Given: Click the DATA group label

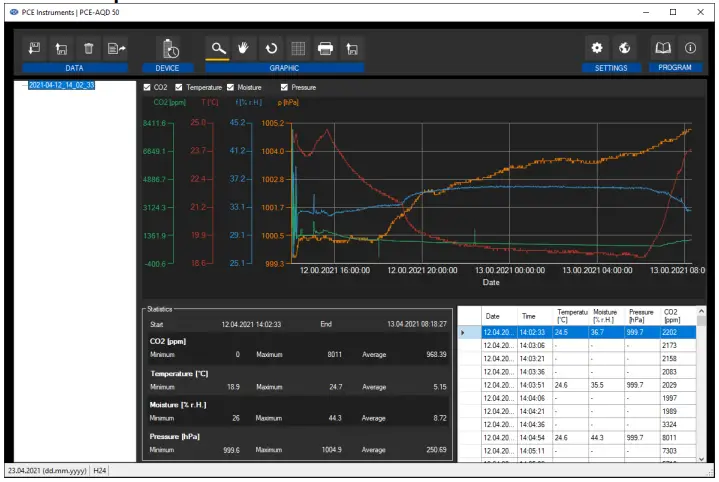Looking at the screenshot, I should point(75,68).
